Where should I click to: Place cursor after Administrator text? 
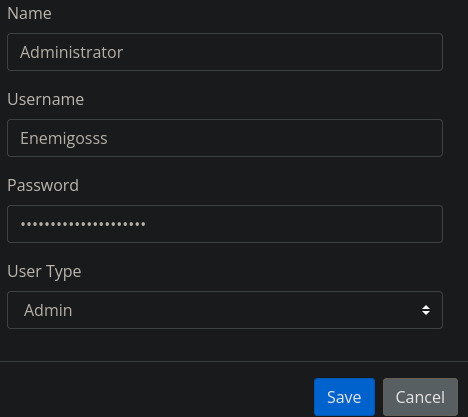(124, 52)
